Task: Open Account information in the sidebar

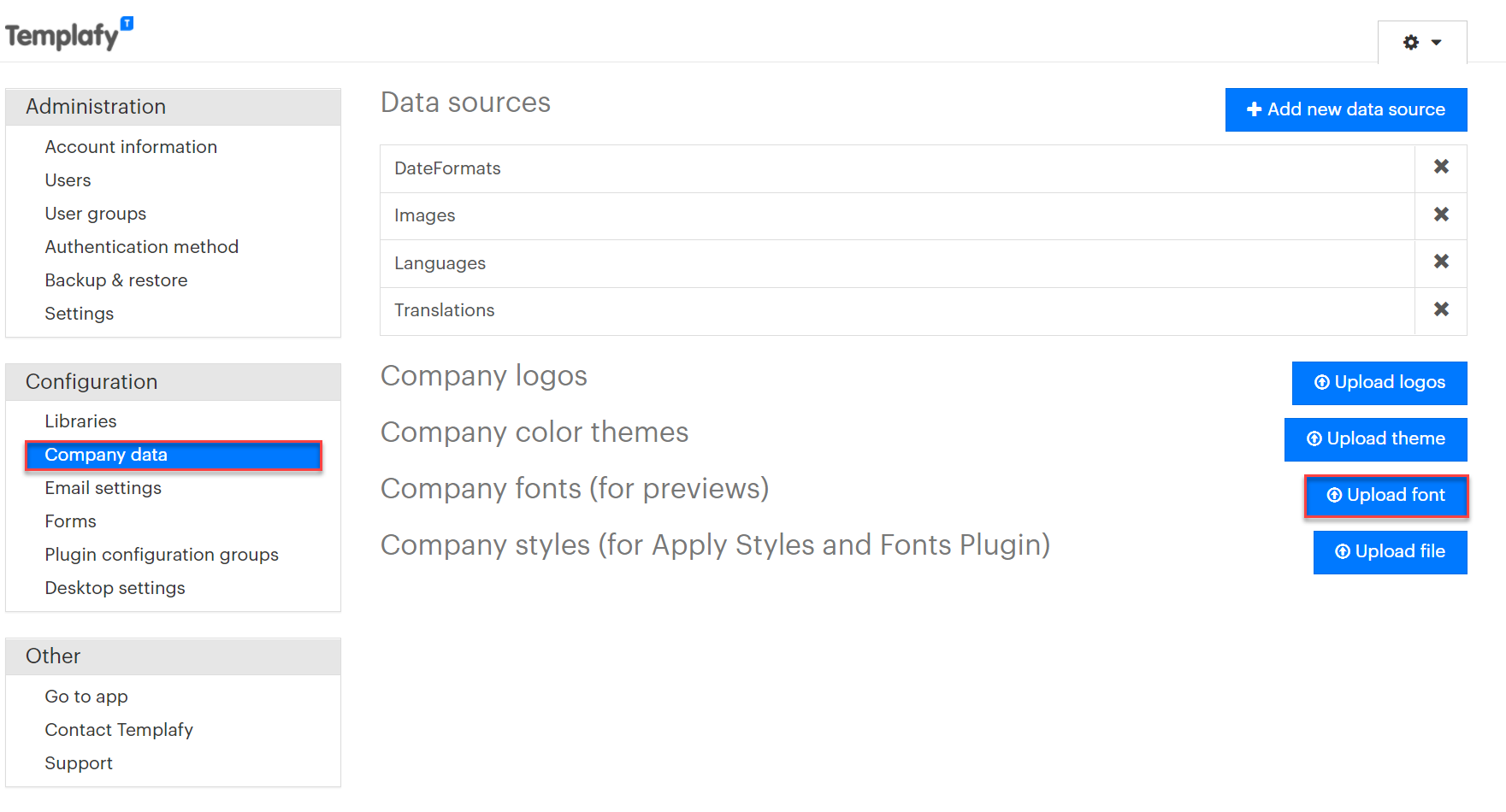Action: (x=131, y=147)
